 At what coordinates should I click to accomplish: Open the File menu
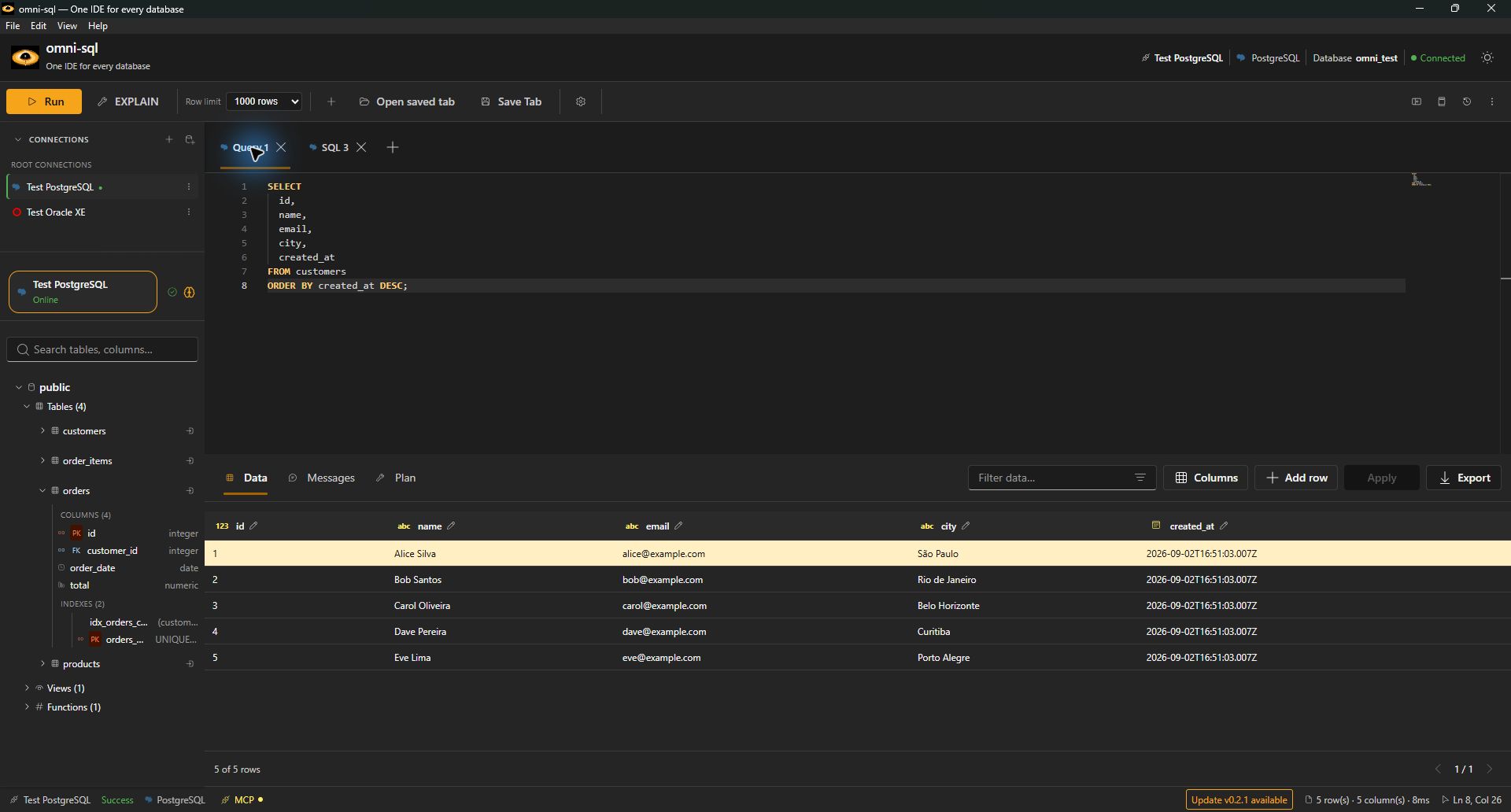pos(13,26)
